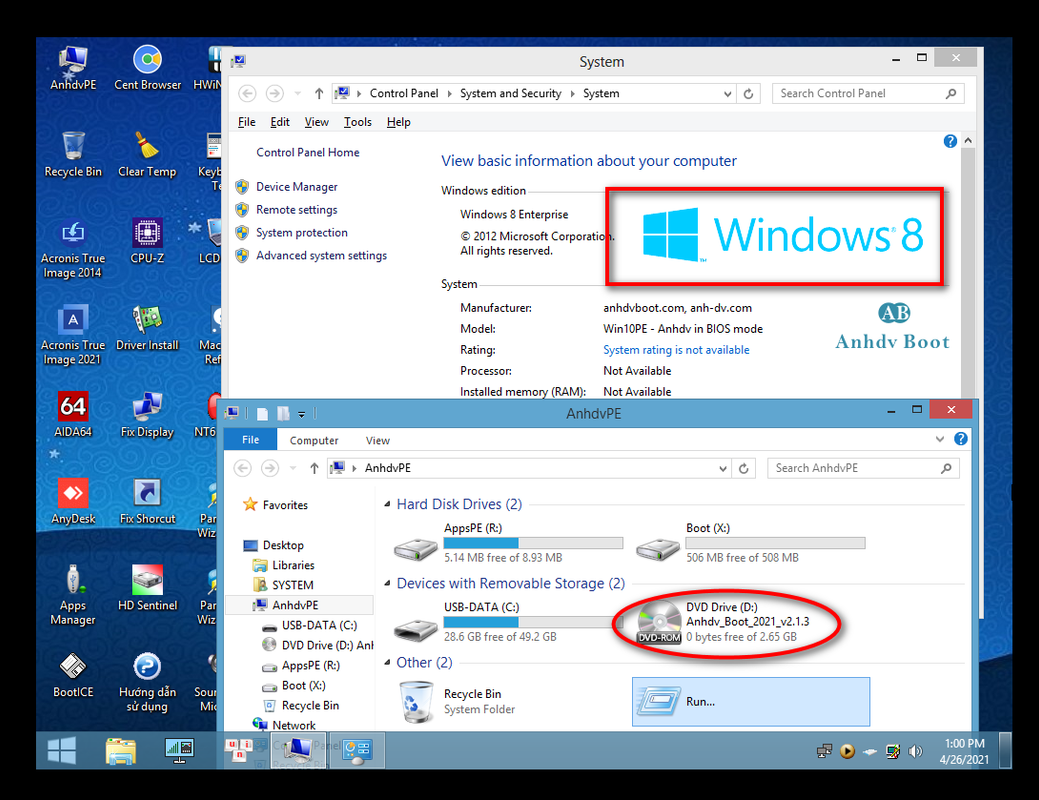Click the Search Control Panel field
The image size is (1039, 800).
(867, 93)
